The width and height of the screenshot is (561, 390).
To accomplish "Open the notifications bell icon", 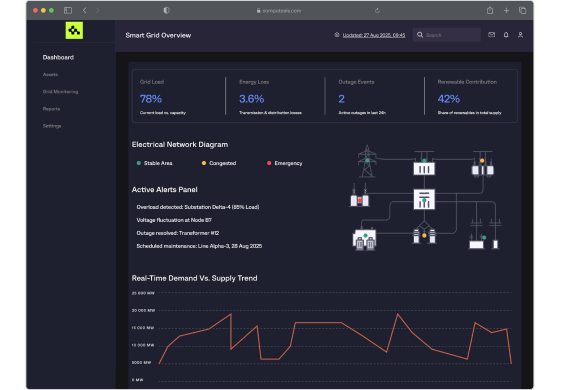I will [506, 35].
